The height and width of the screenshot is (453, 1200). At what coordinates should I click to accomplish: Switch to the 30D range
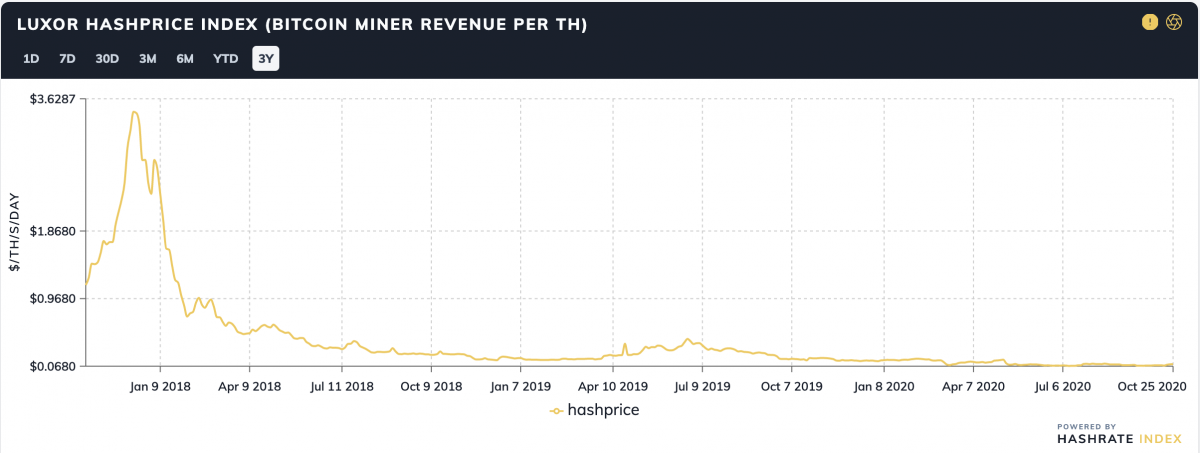(x=107, y=58)
